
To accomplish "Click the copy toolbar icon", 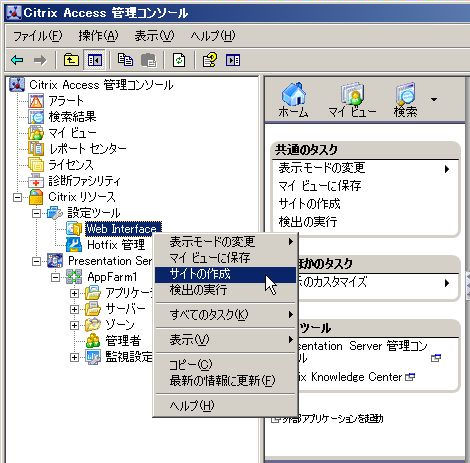I will tap(125, 60).
